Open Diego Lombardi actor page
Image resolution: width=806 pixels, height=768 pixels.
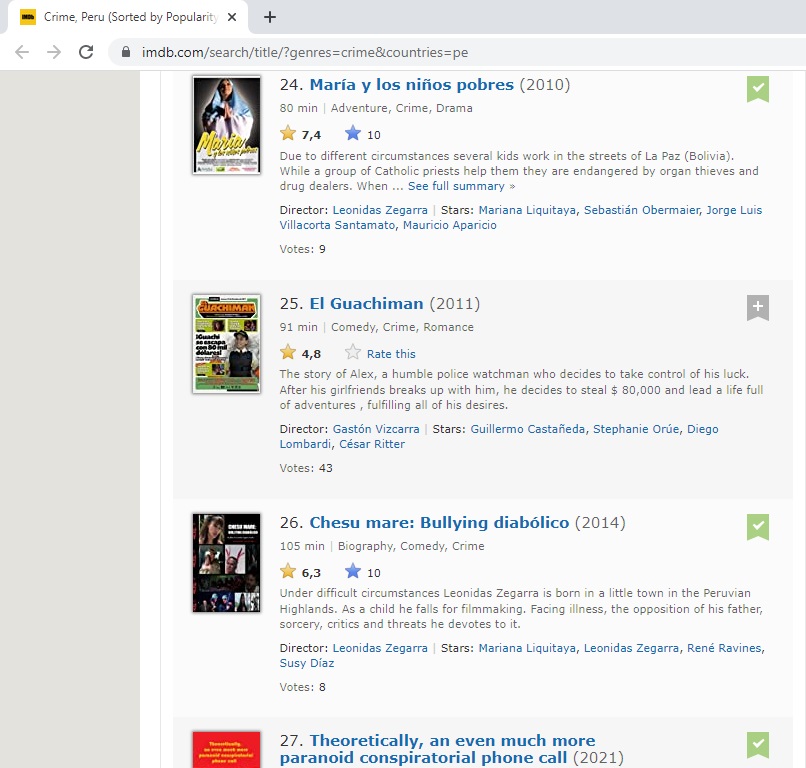[x=499, y=436]
